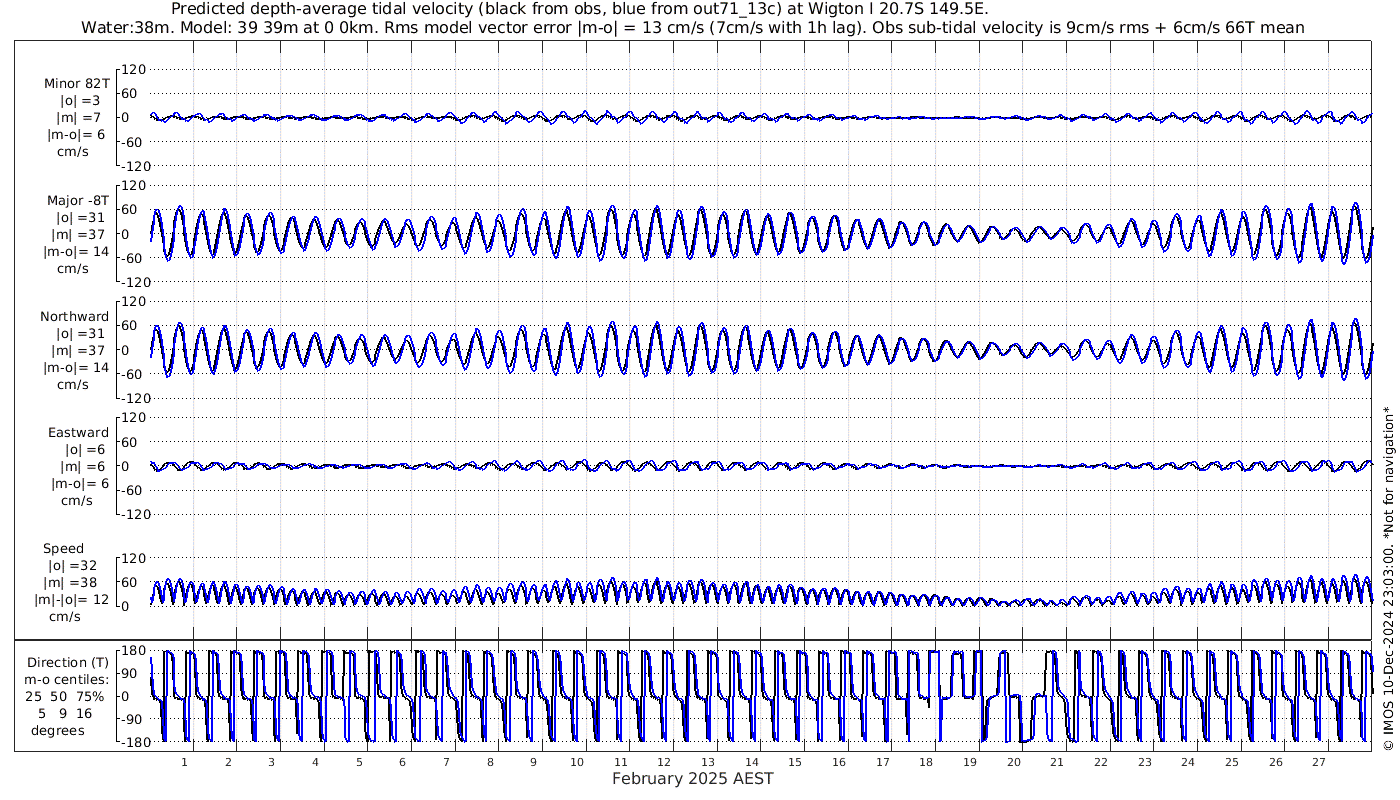1400x800 pixels.
Task: Click date label '14' on the time axis
Action: click(x=752, y=762)
